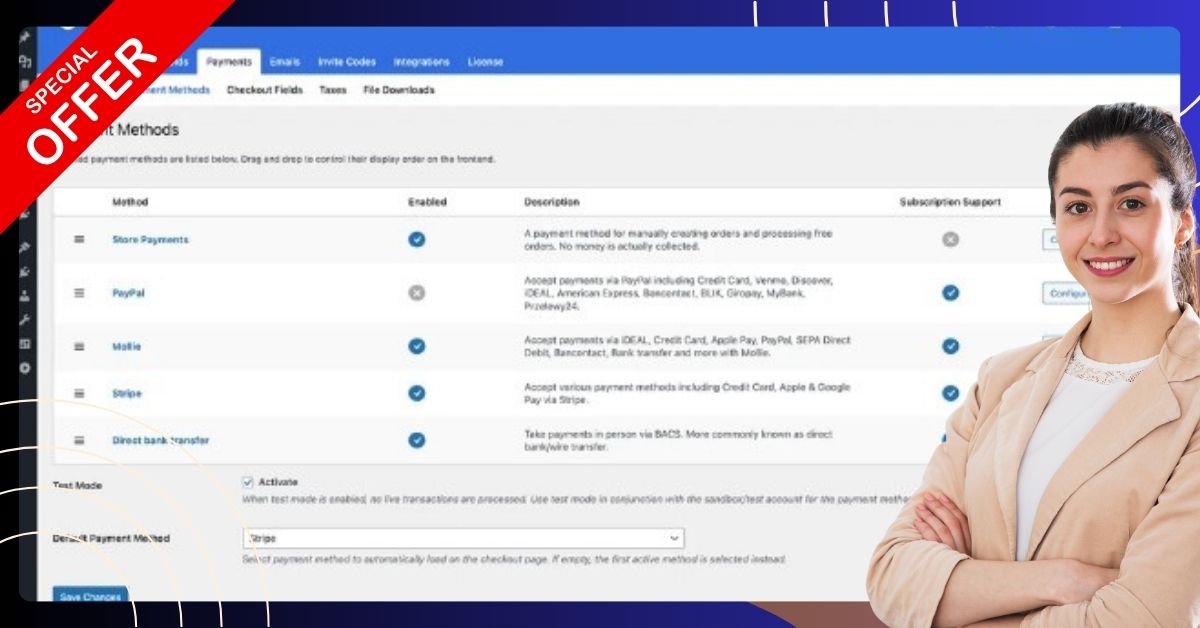Open the Default Payment Method dropdown
Image resolution: width=1200 pixels, height=628 pixels.
[x=464, y=538]
